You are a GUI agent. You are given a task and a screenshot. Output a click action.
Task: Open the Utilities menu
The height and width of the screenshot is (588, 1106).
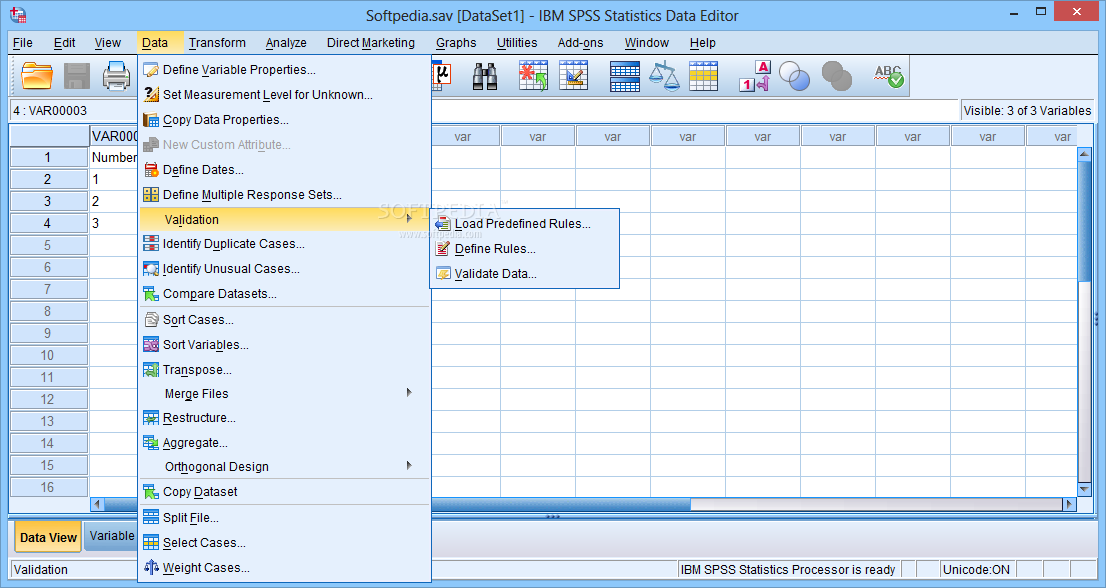tap(517, 43)
